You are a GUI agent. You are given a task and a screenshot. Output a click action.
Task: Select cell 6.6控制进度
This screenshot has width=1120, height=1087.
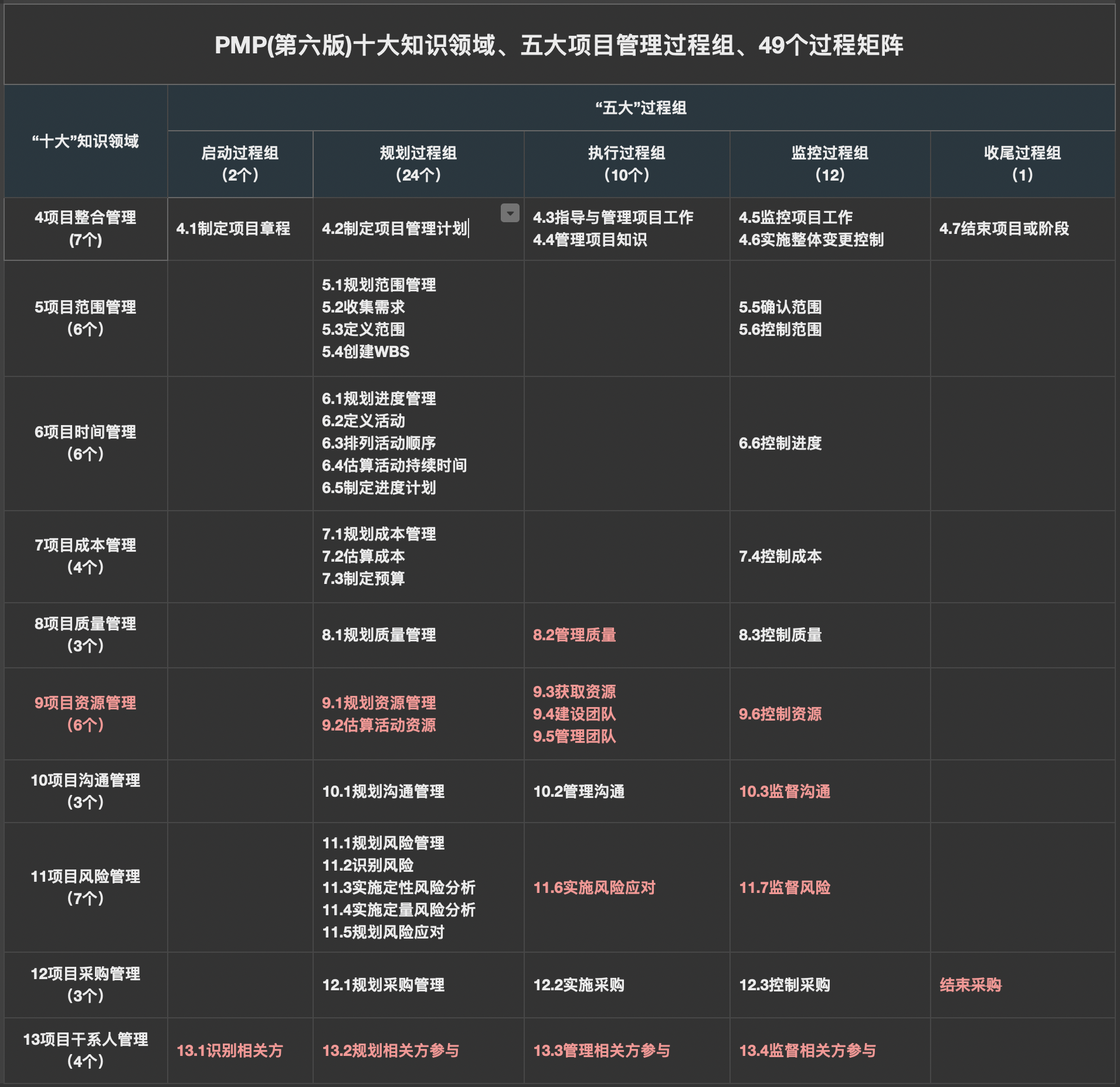click(830, 443)
